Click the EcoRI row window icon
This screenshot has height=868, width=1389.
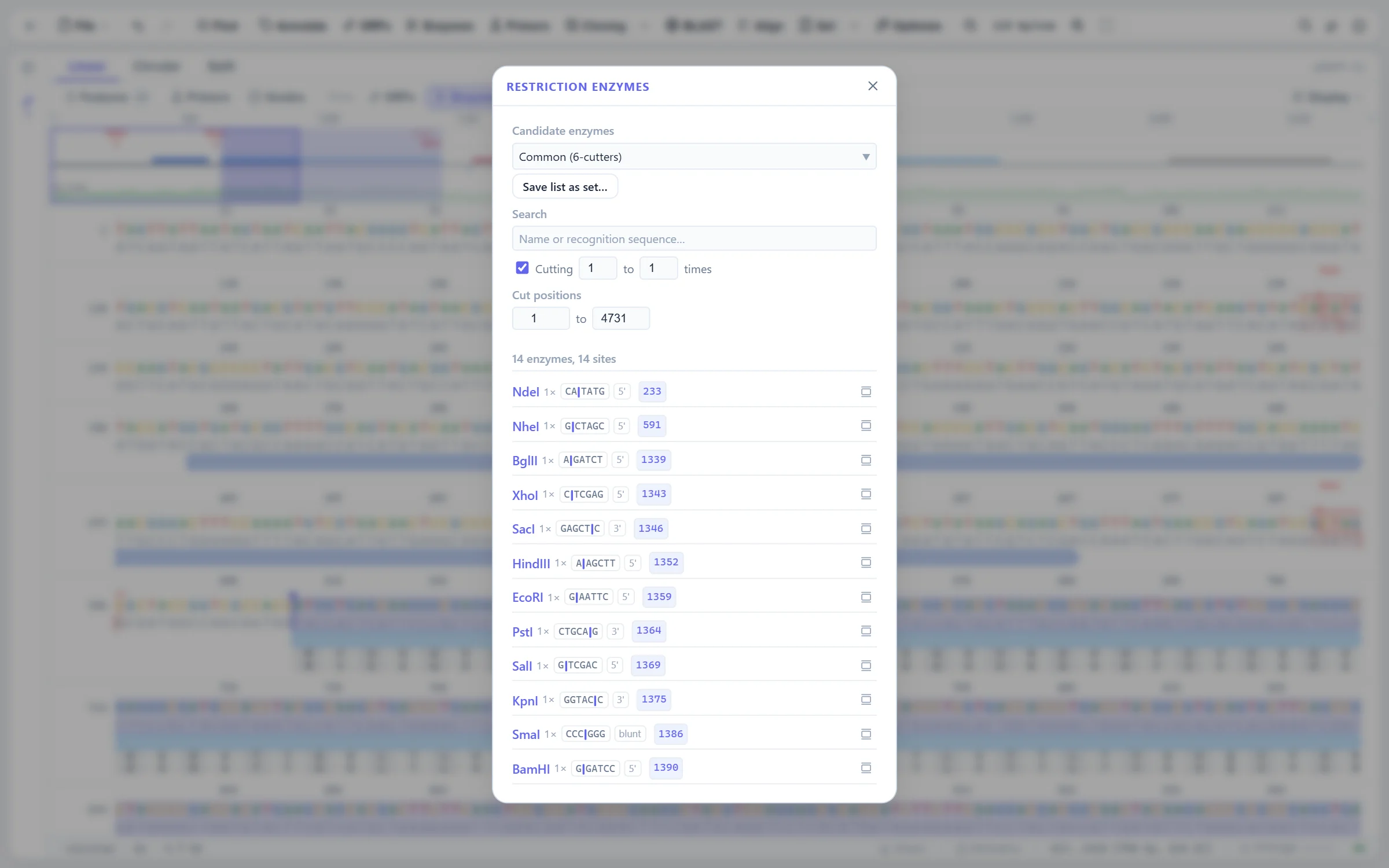[866, 597]
